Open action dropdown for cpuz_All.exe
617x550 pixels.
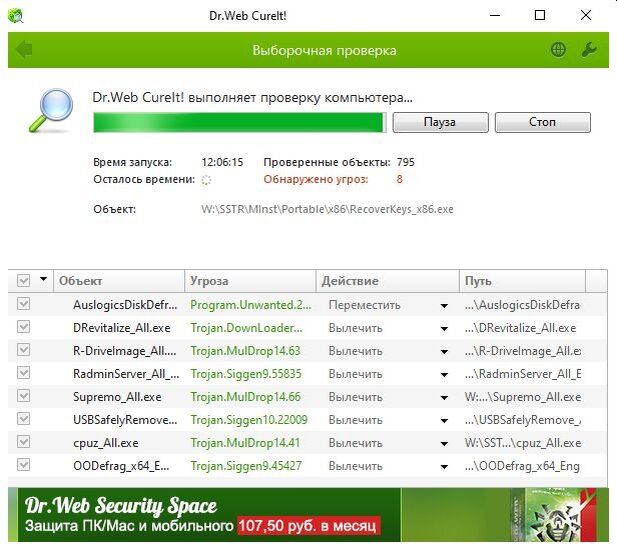pos(444,444)
